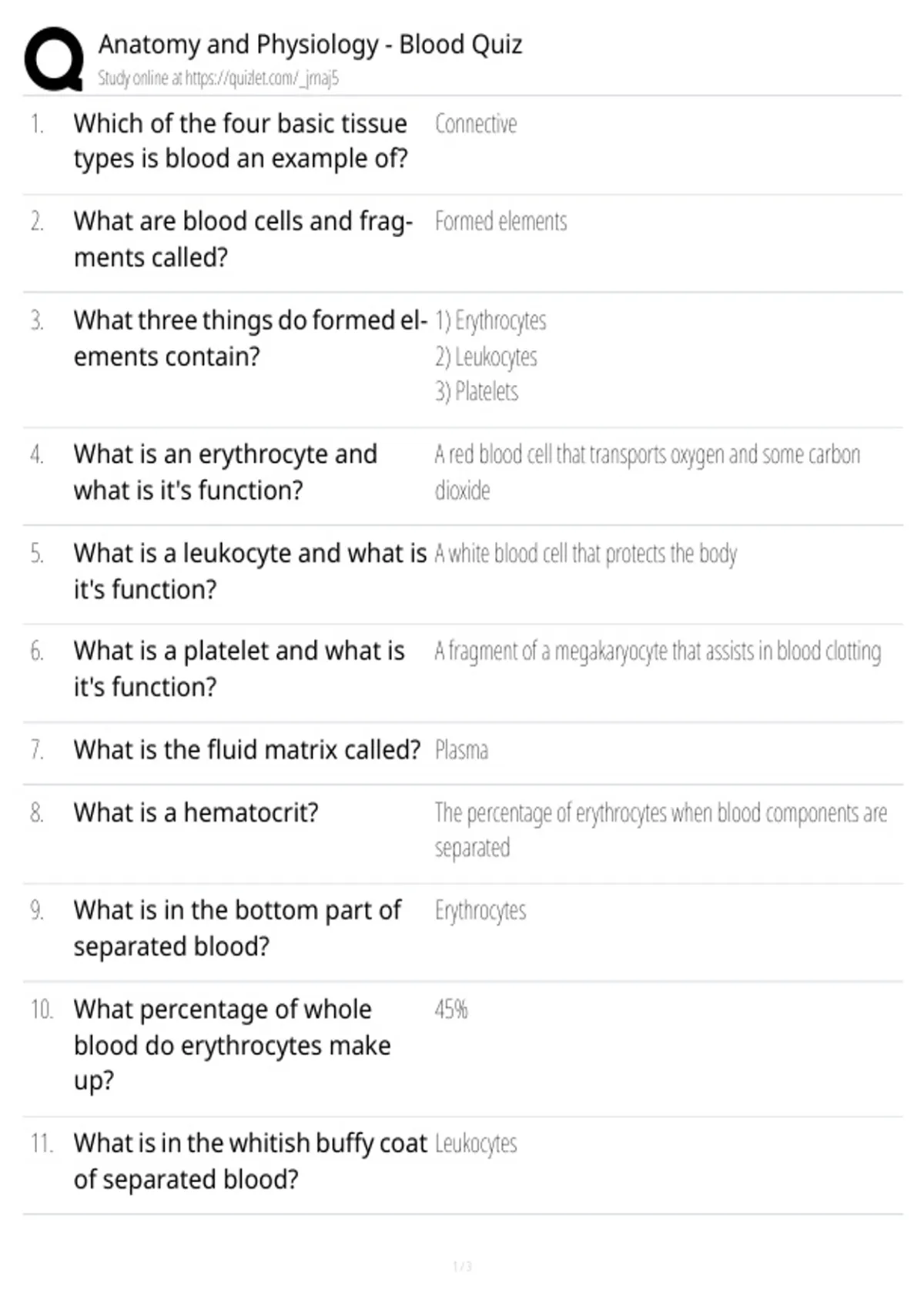The height and width of the screenshot is (1309, 924).
Task: Click the Erythrocytes answer for question 9
Action: (480, 911)
